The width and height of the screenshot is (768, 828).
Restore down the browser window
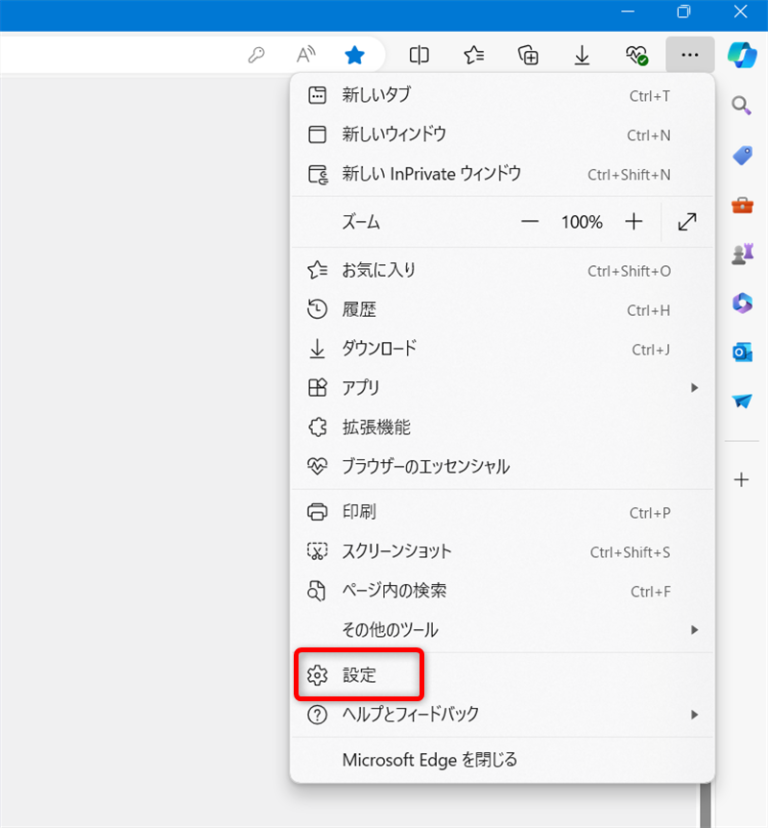click(x=683, y=11)
